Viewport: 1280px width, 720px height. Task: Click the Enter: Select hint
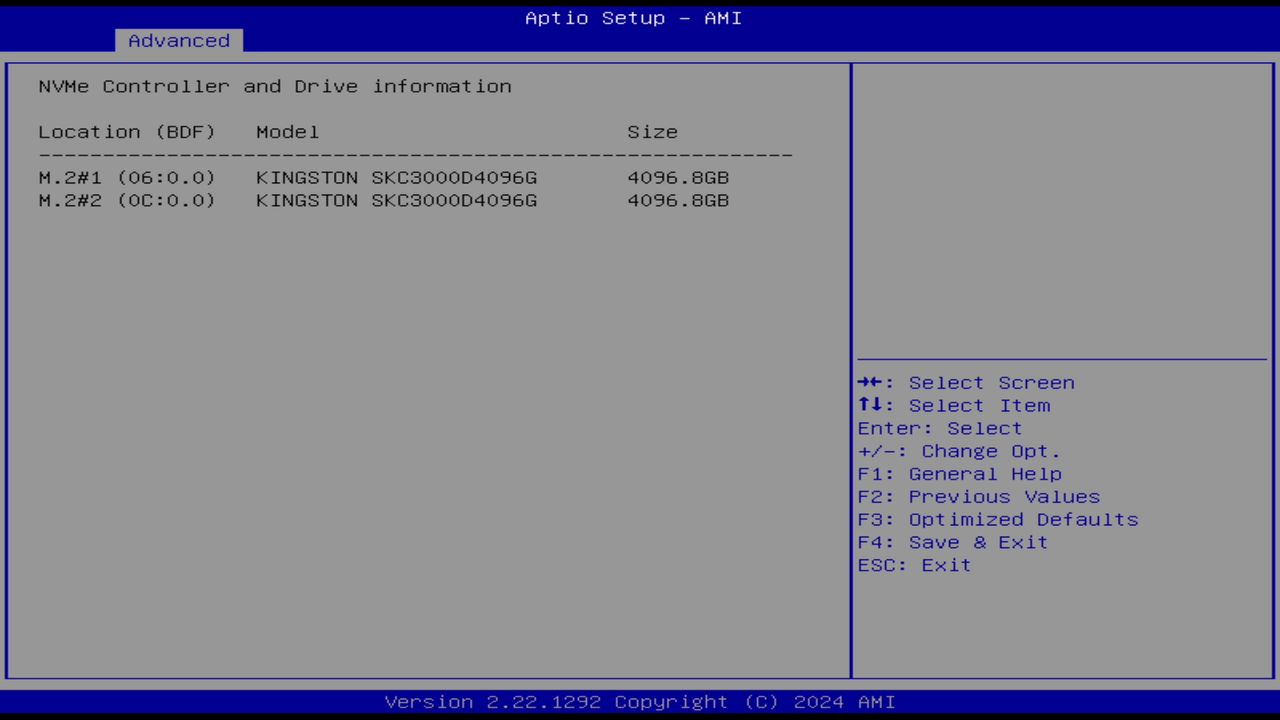coord(940,429)
